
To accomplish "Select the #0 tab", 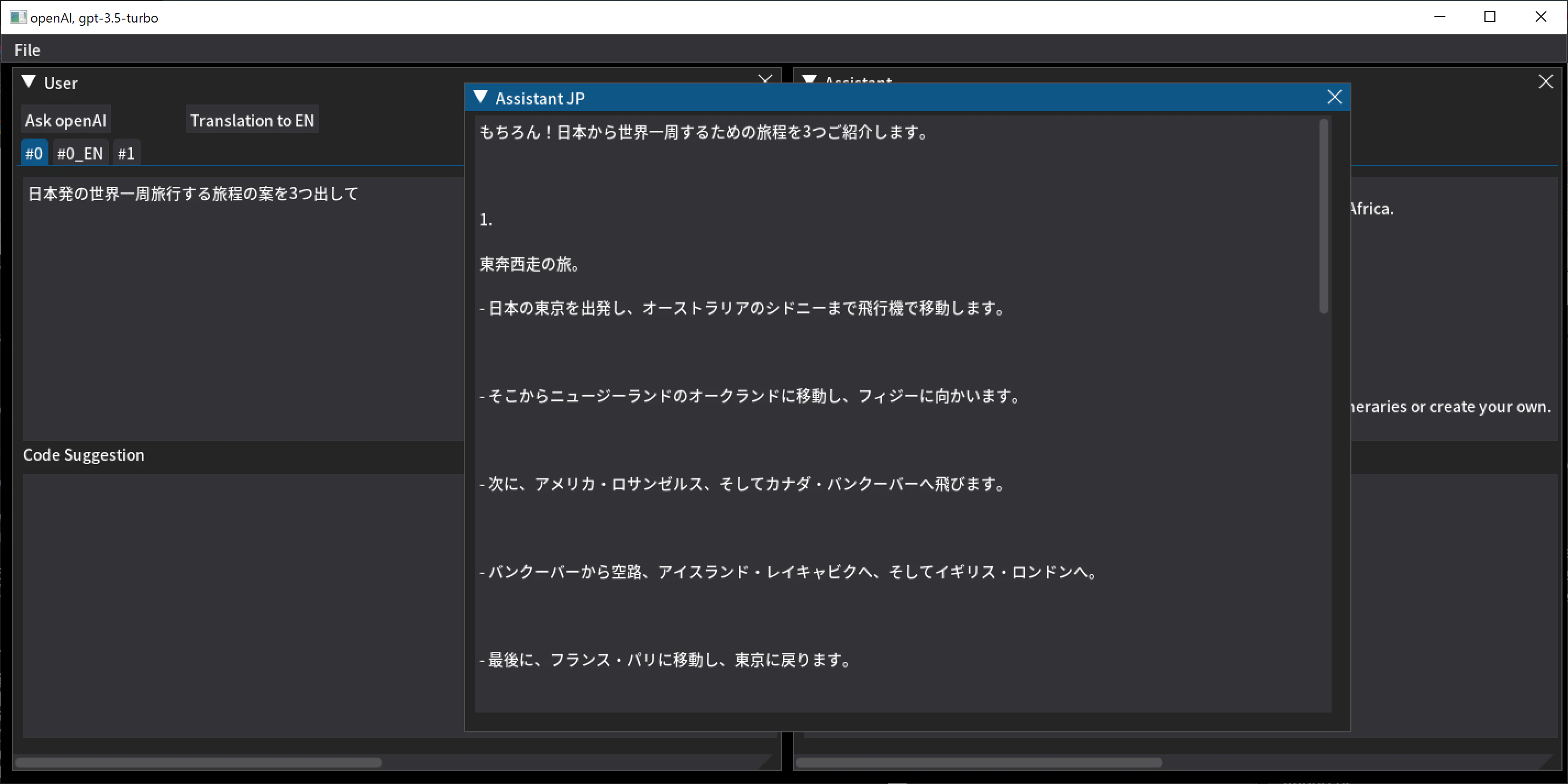I will coord(34,153).
